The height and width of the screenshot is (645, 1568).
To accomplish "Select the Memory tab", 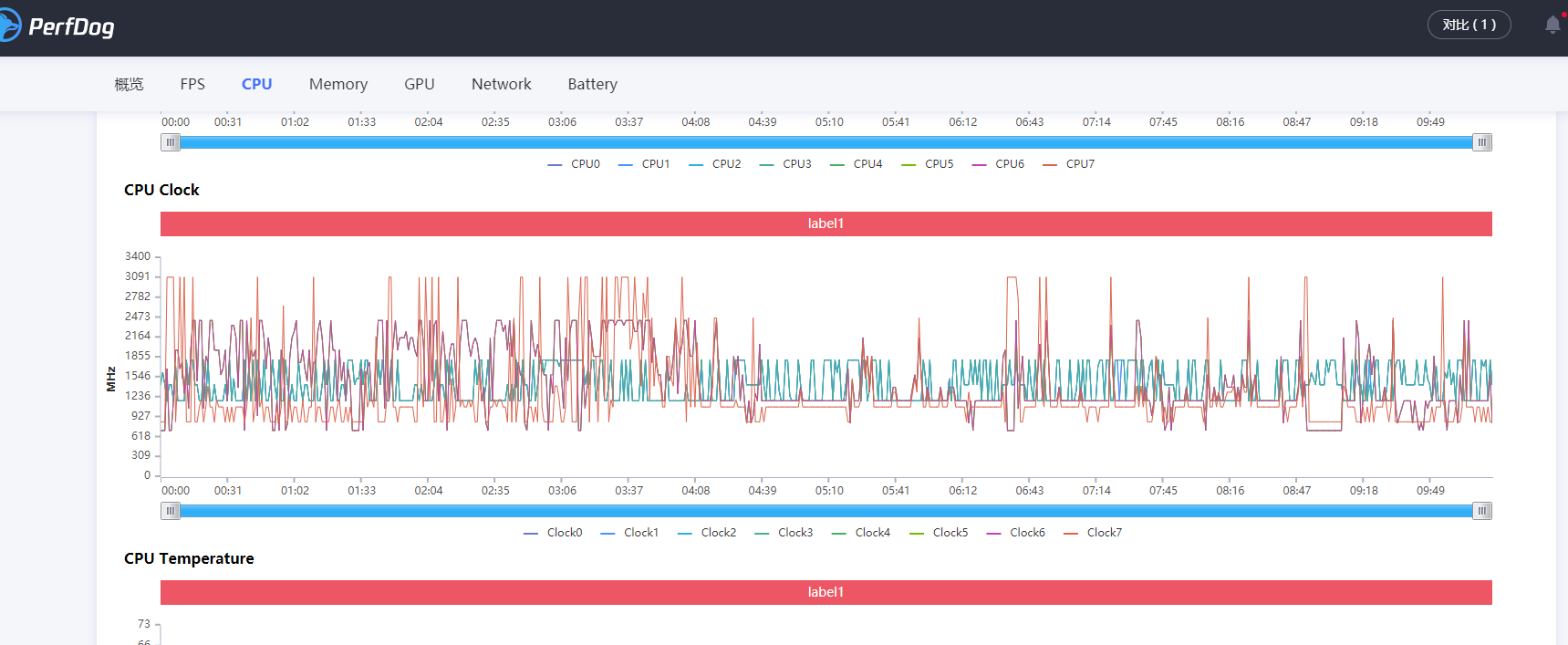I will [x=337, y=84].
